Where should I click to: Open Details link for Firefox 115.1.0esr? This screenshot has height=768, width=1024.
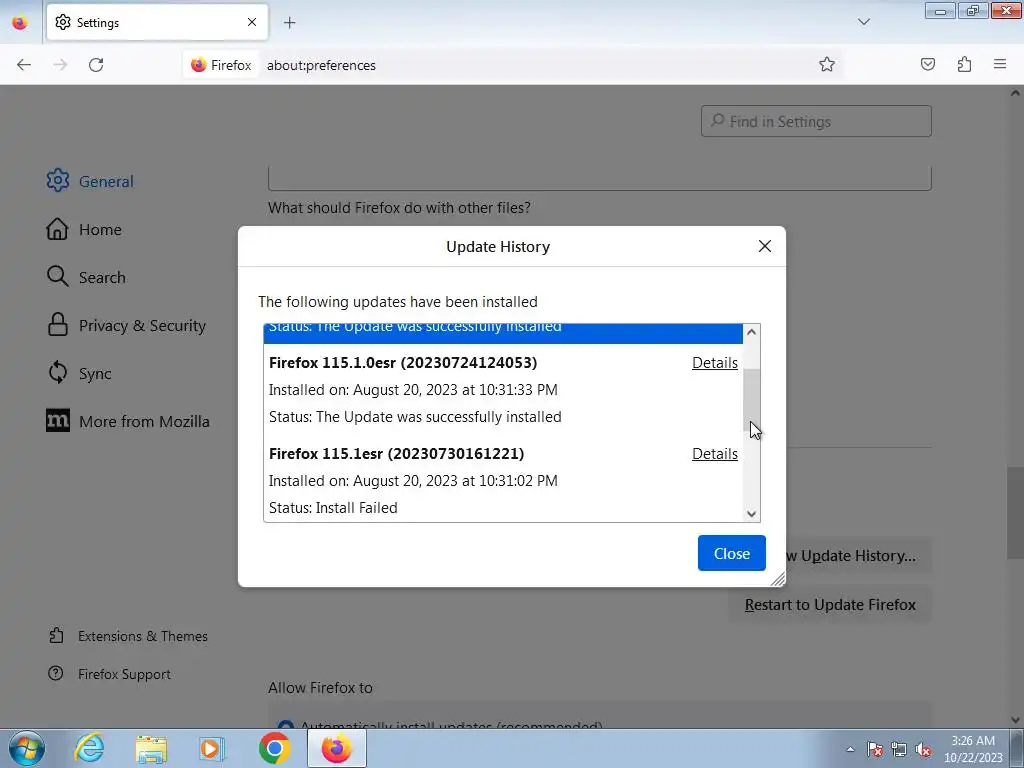(x=714, y=362)
